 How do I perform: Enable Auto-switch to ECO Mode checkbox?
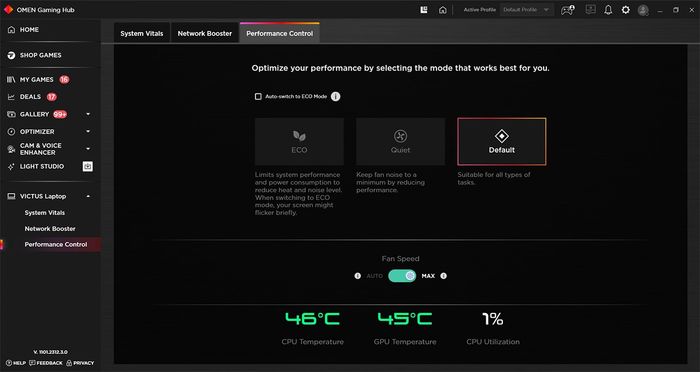coord(258,96)
